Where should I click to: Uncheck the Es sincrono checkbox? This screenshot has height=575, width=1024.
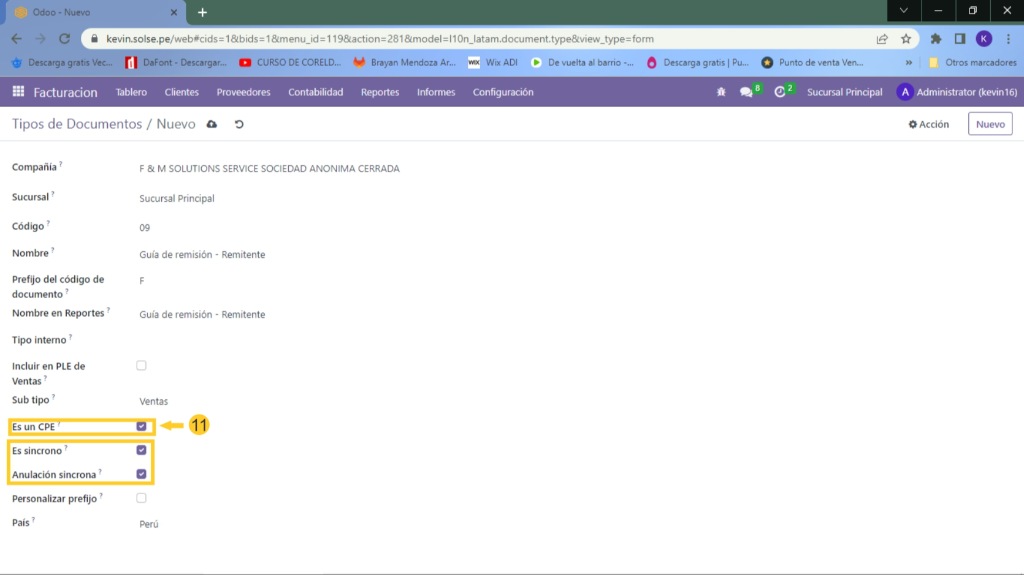pyautogui.click(x=141, y=450)
